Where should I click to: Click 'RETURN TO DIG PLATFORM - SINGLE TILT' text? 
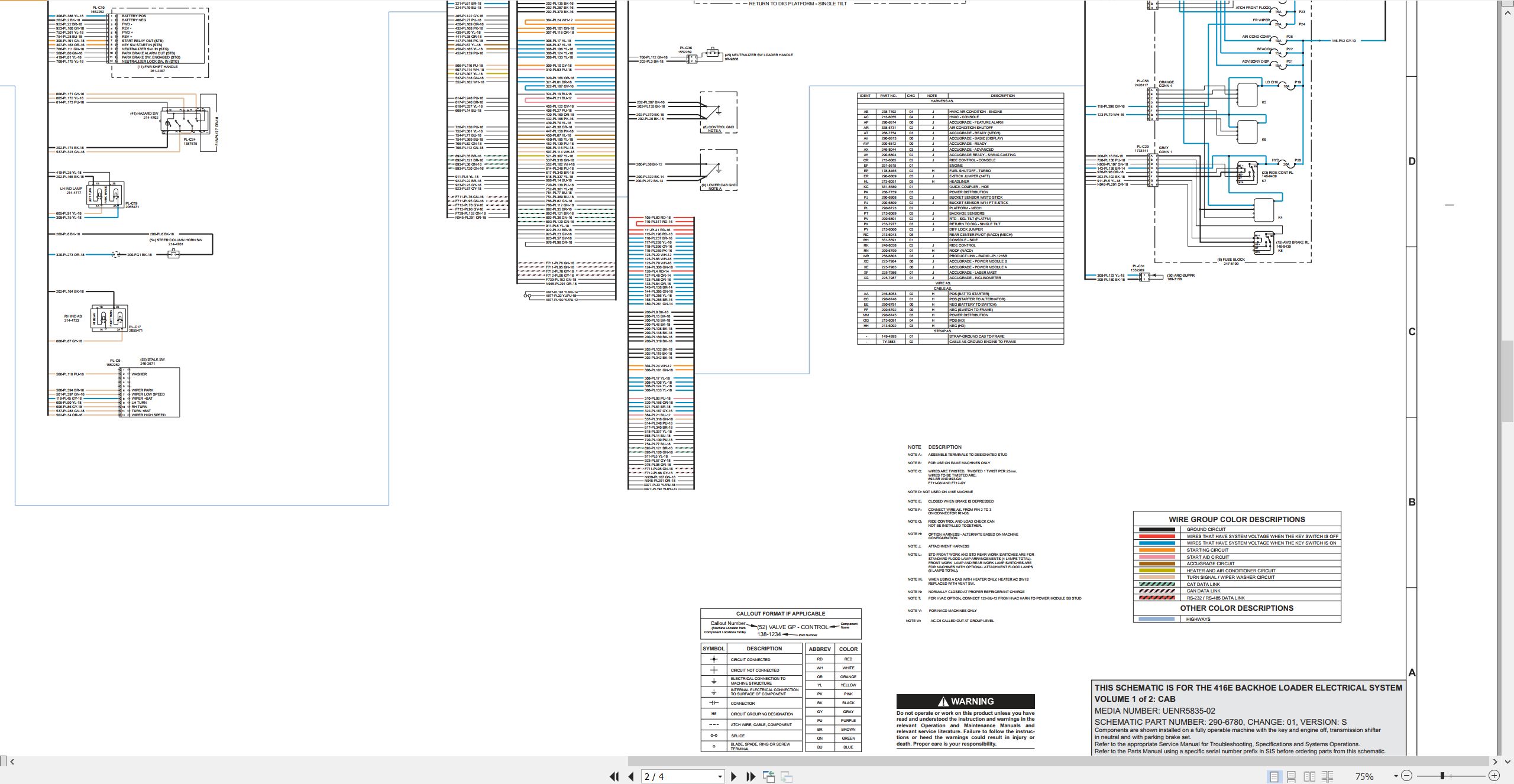798,4
